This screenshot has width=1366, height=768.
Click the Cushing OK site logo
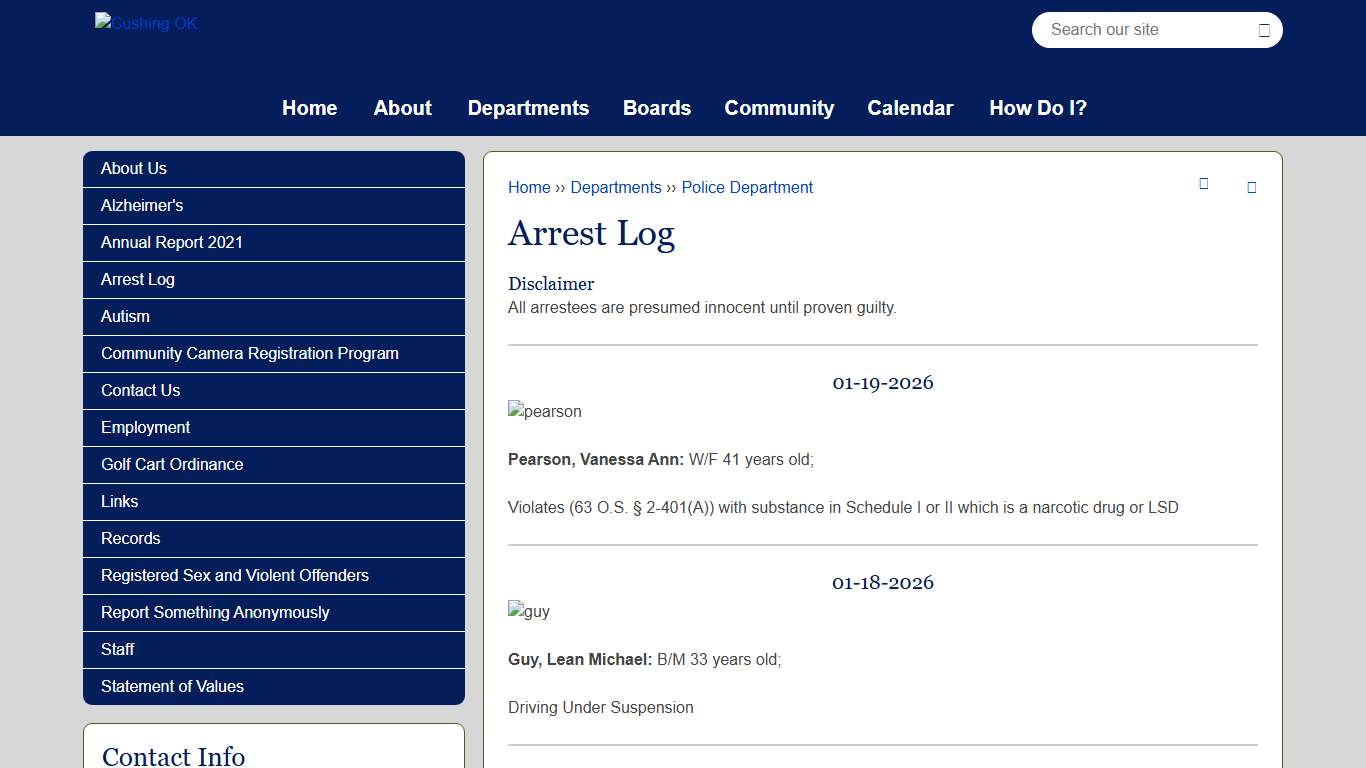(x=145, y=22)
